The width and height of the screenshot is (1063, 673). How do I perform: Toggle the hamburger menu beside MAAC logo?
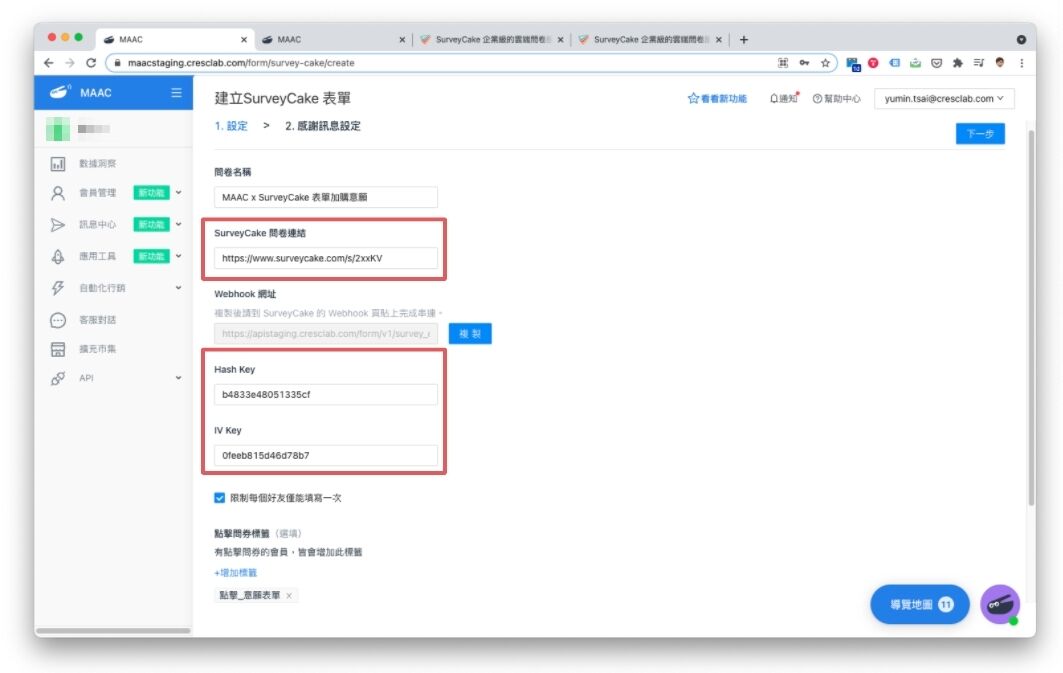(176, 93)
